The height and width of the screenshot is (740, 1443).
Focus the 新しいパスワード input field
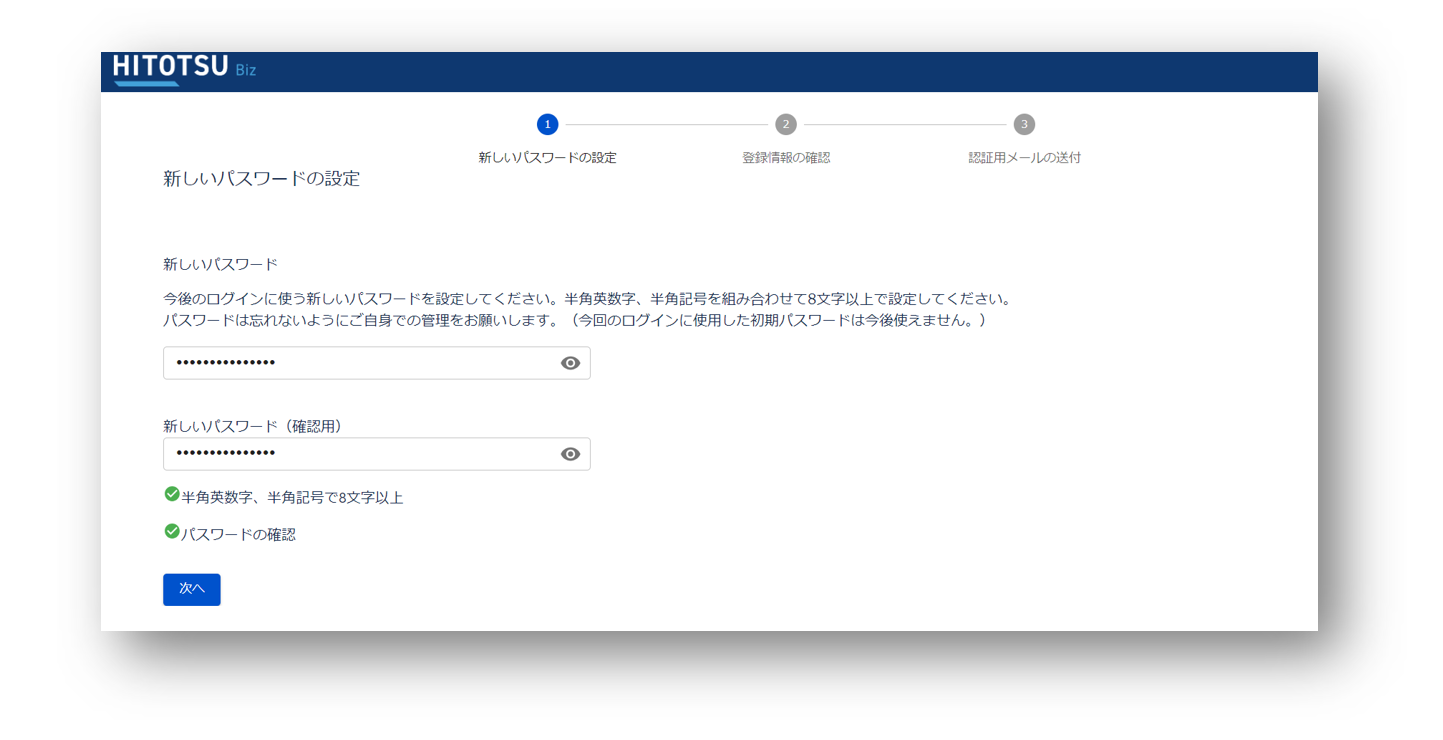(x=376, y=363)
